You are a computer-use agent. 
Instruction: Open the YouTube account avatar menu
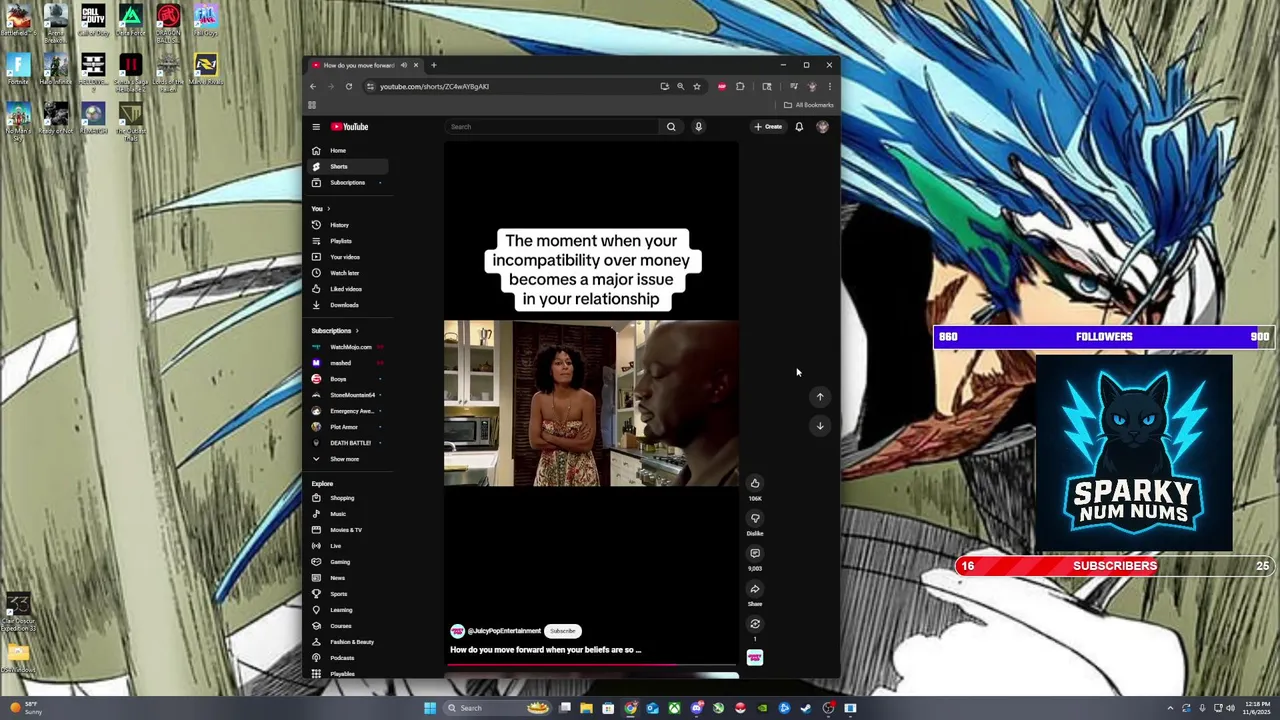(x=822, y=127)
